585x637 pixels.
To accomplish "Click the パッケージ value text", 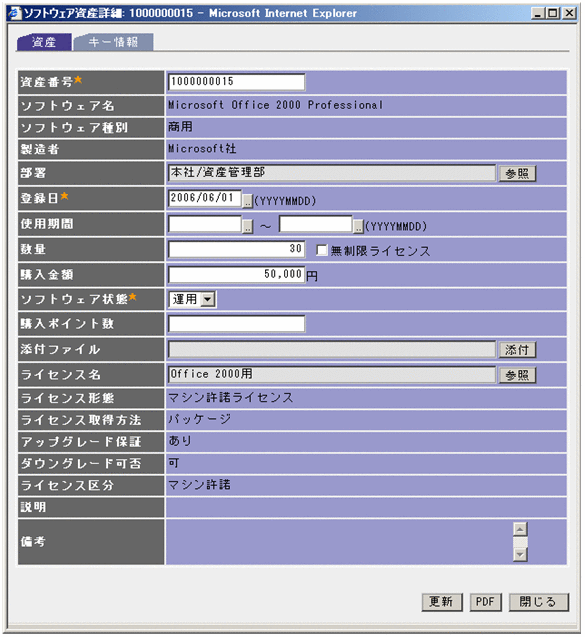I will 200,419.
